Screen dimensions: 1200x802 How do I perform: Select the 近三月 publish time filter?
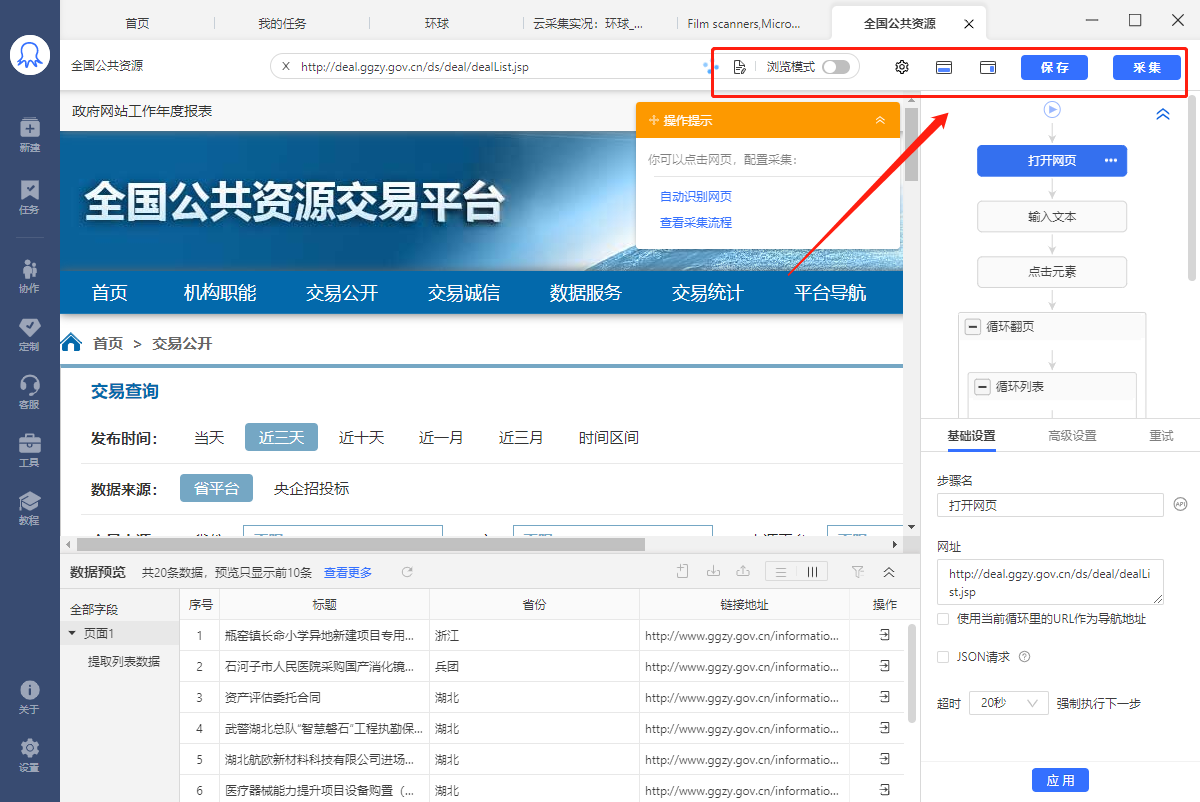click(521, 437)
